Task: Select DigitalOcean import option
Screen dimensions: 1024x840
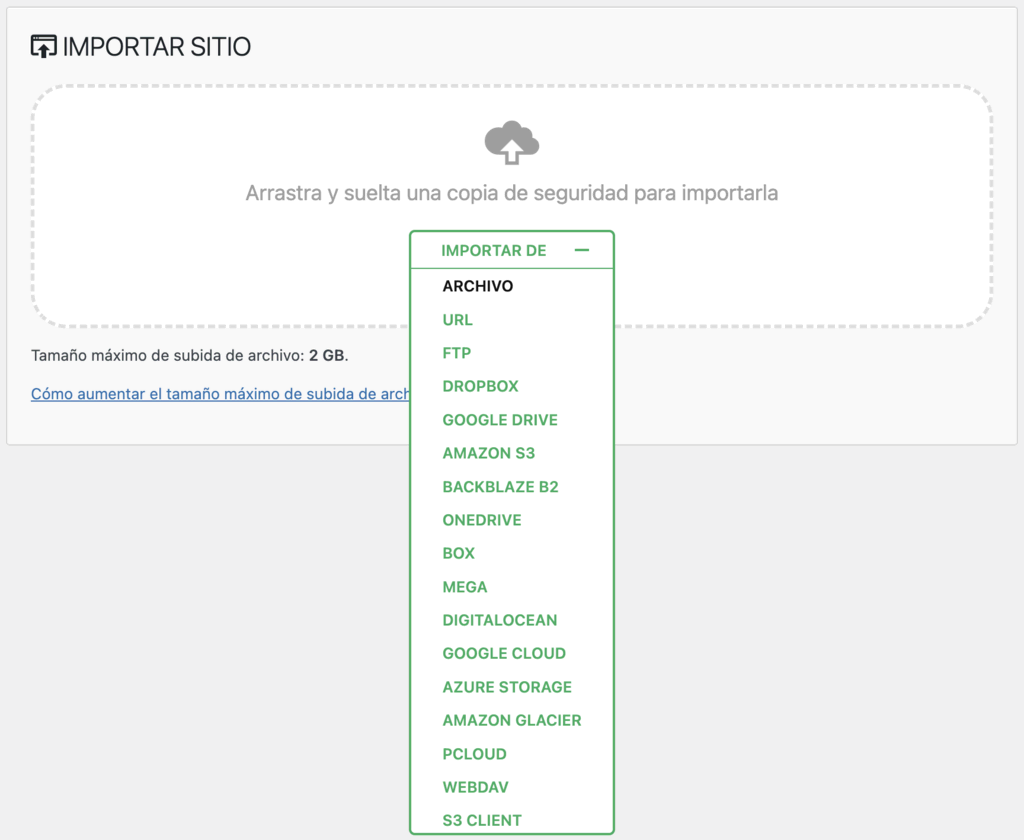Action: click(x=499, y=620)
